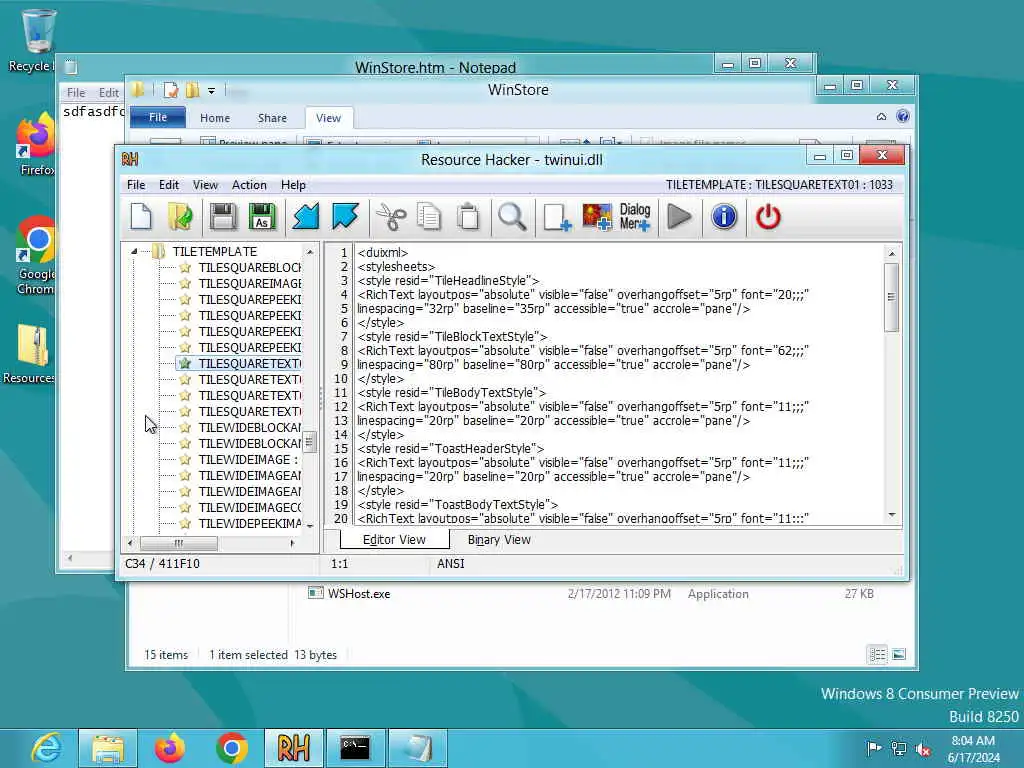Click tree horizontal scrollbar left arrow
The image size is (1024, 768).
(x=130, y=543)
